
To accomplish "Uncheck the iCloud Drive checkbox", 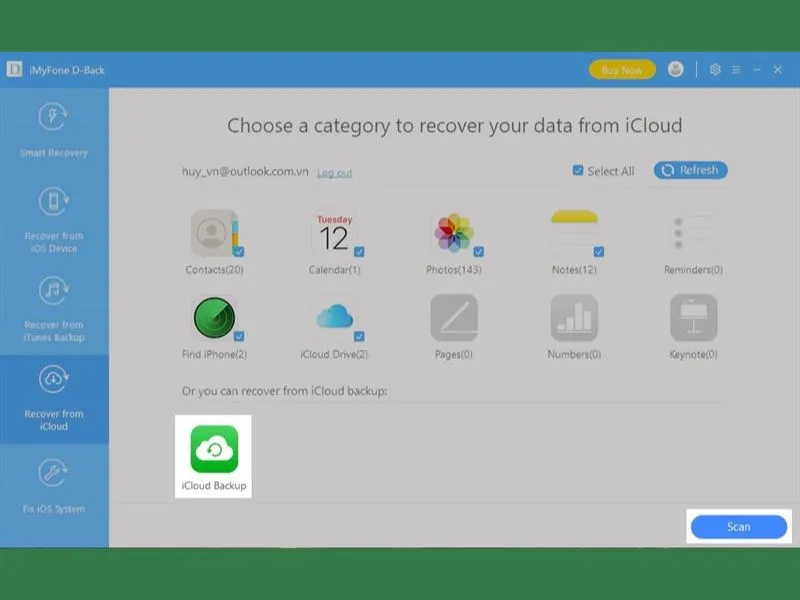I will (x=359, y=336).
